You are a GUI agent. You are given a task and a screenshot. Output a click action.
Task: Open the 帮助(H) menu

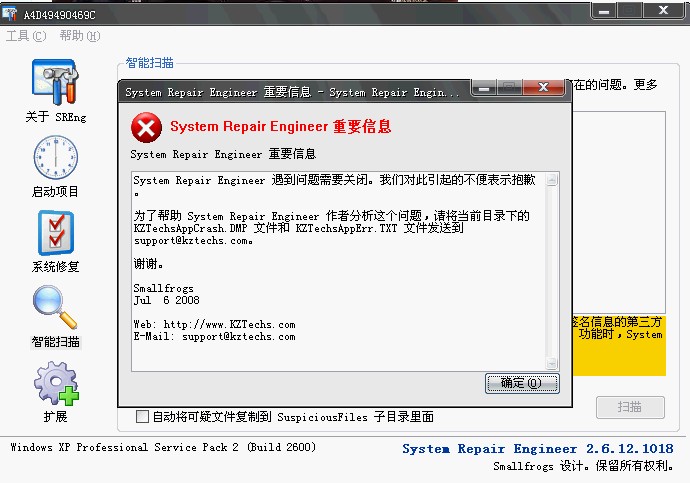click(80, 36)
